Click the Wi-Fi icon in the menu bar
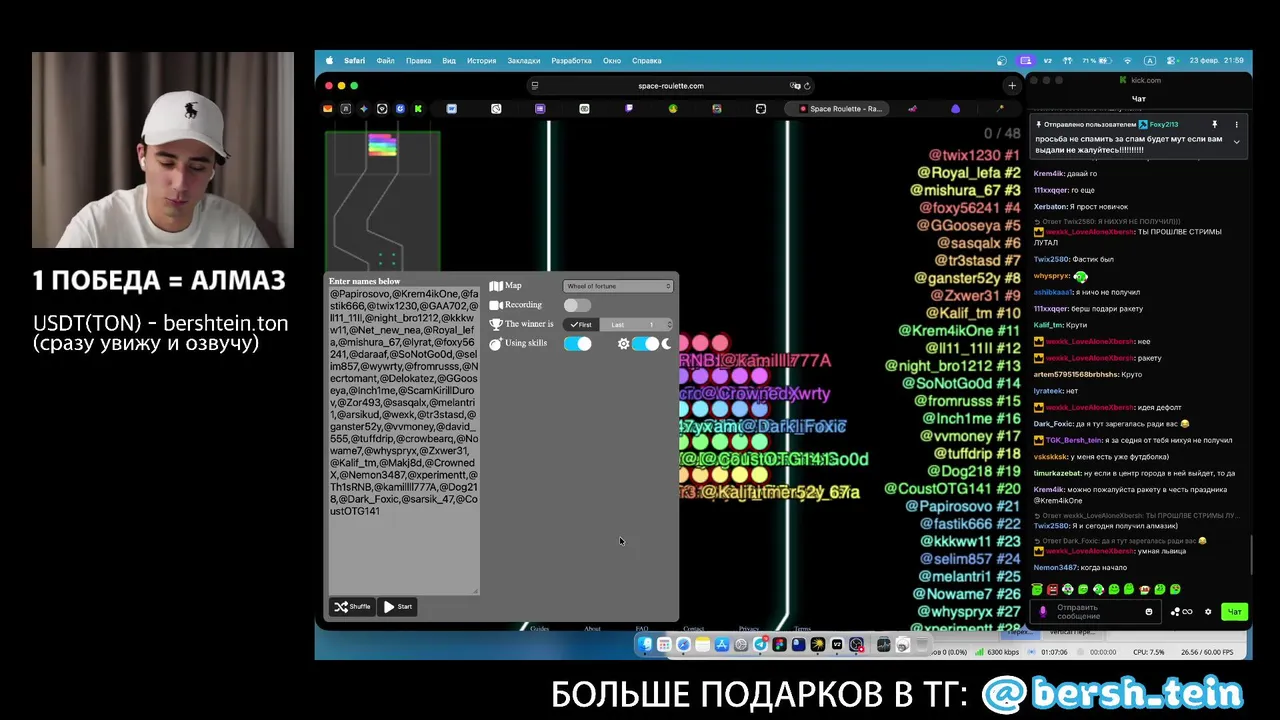This screenshot has height=720, width=1280. (x=1128, y=60)
